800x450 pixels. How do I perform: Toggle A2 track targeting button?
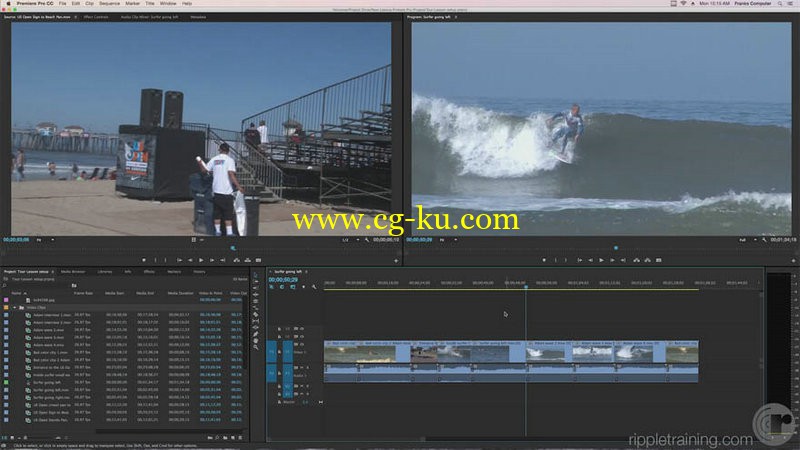tap(287, 386)
